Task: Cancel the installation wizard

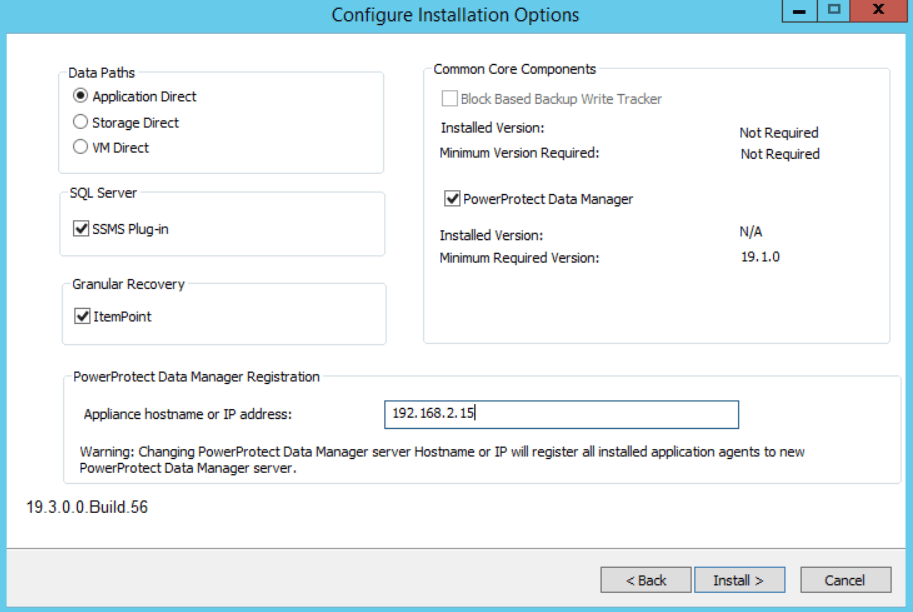Action: [845, 580]
